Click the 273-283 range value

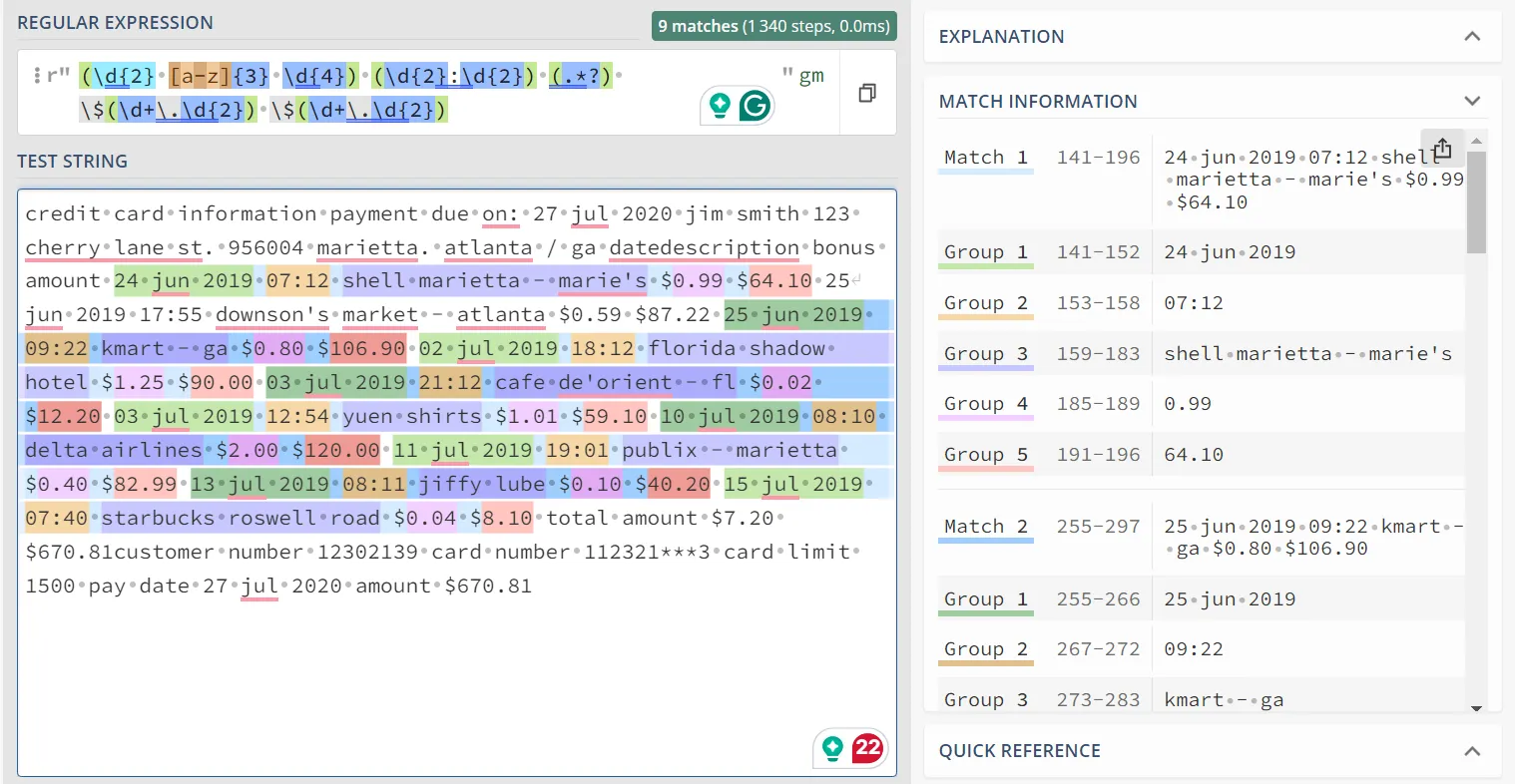(1098, 700)
